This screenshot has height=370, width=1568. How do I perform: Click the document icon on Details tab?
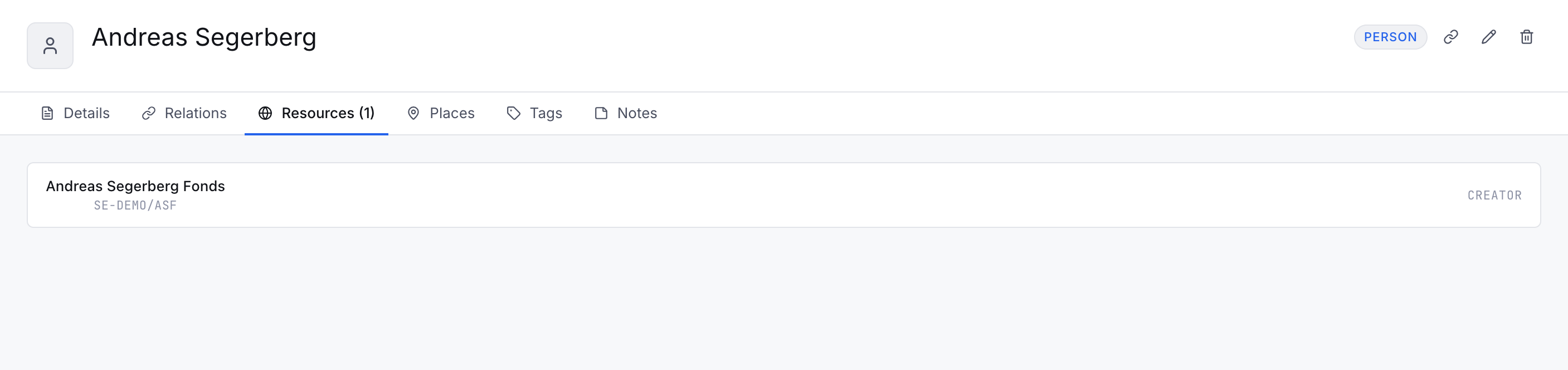point(47,113)
